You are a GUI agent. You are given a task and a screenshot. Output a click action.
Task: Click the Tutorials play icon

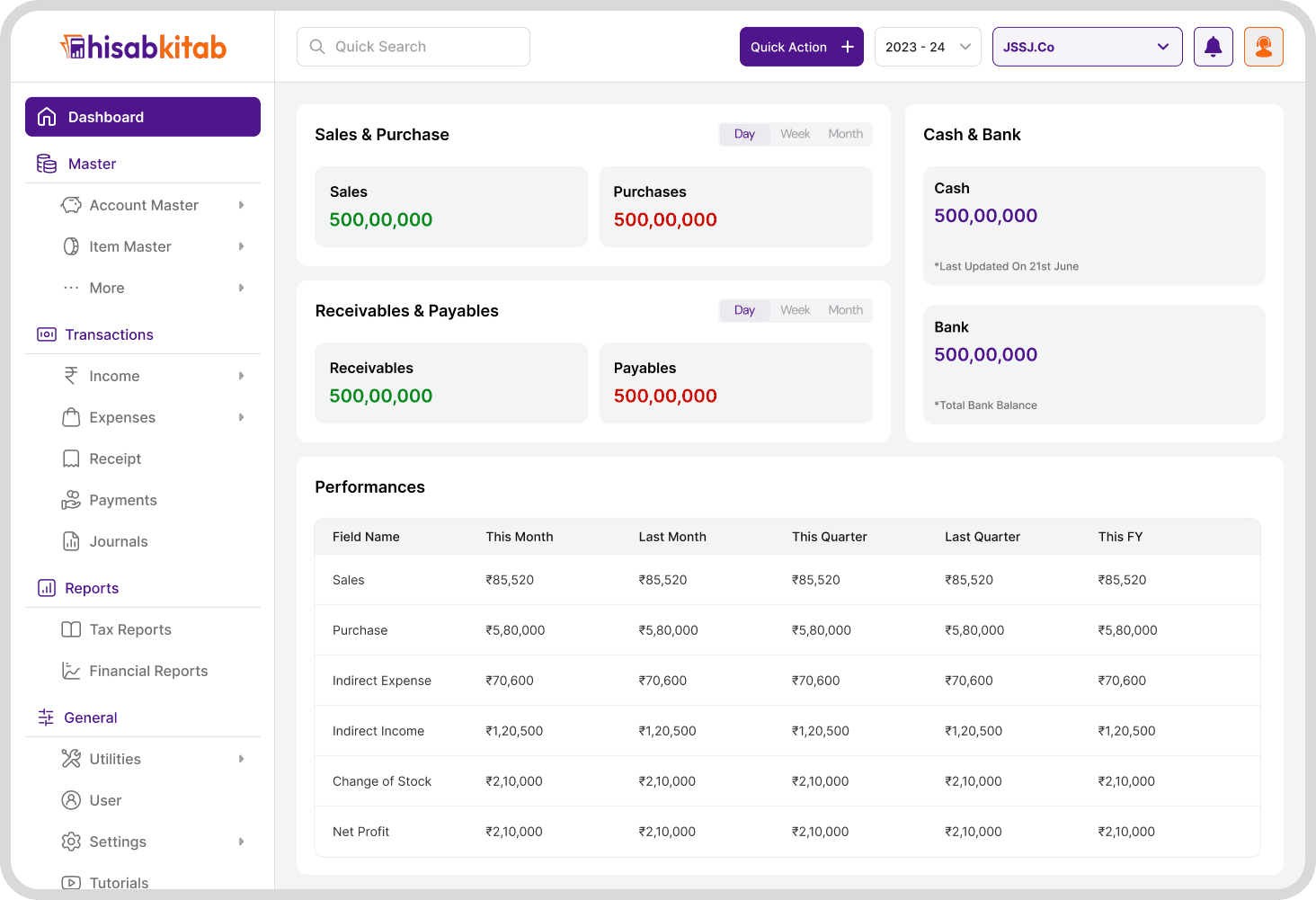pos(71,883)
